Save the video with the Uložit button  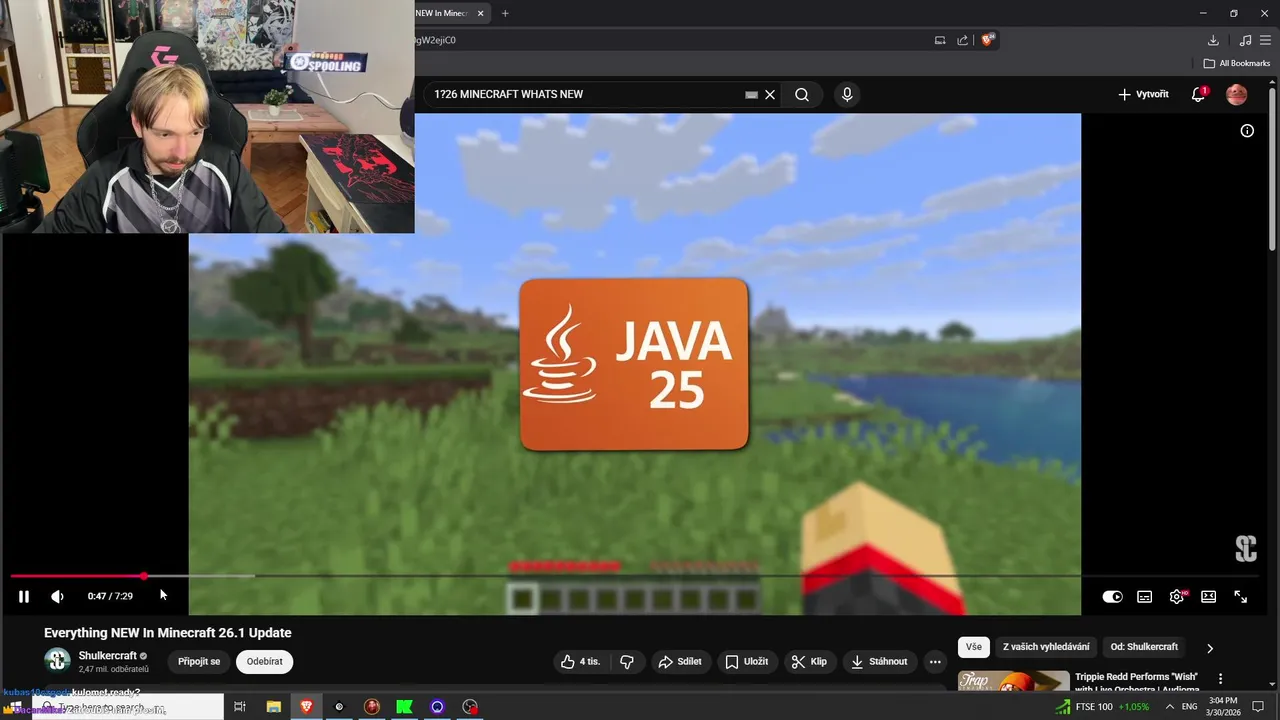(747, 661)
